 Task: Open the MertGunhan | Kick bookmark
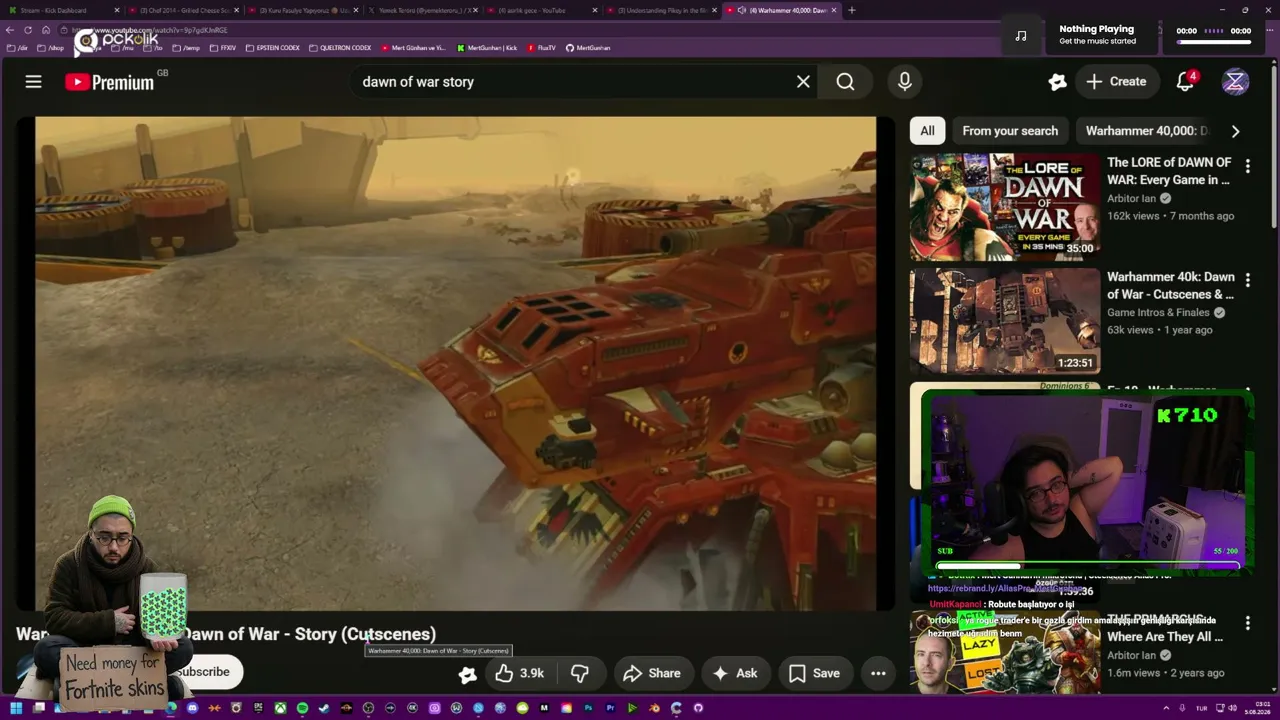[487, 48]
